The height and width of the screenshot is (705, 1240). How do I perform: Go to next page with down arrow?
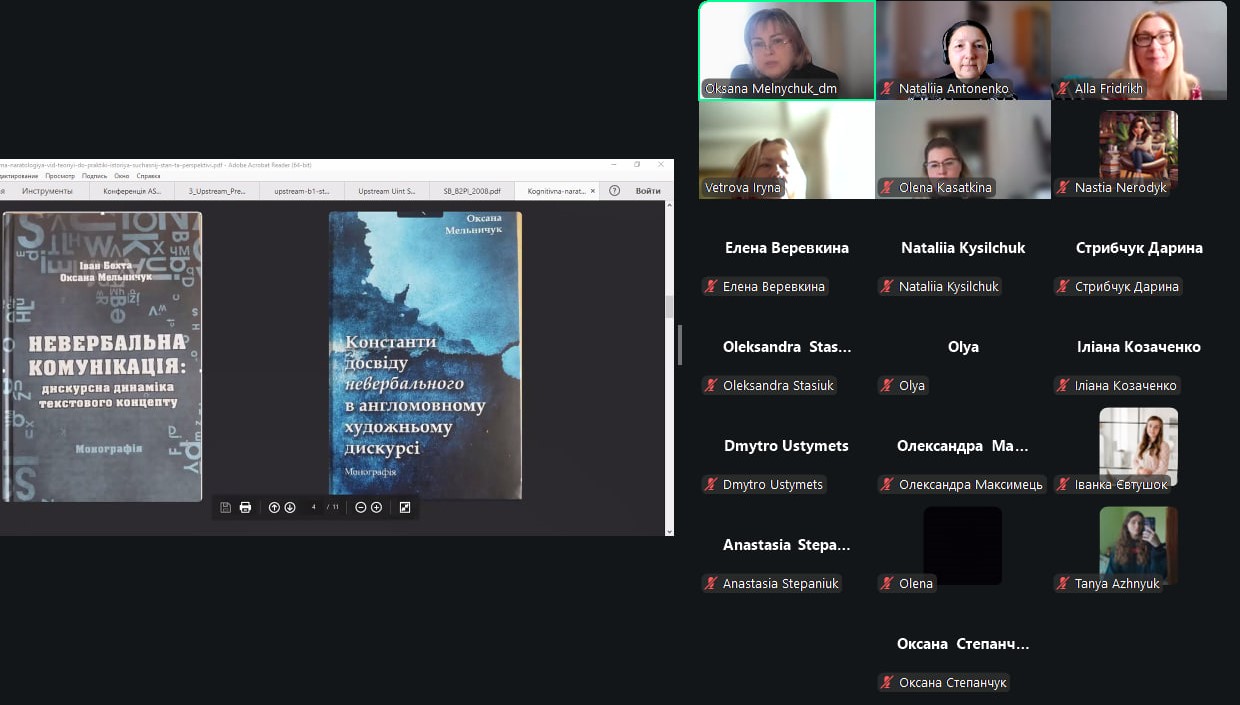tap(290, 507)
